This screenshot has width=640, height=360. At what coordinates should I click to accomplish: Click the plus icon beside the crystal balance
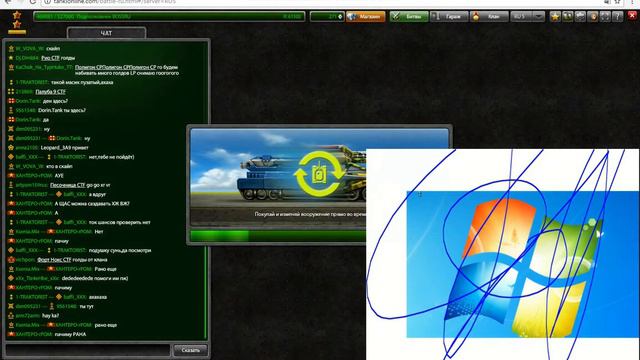[340, 17]
